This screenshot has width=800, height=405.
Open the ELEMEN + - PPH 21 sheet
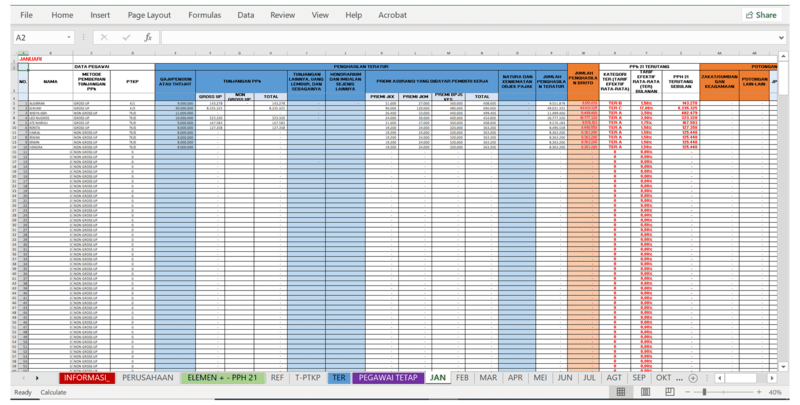(222, 378)
